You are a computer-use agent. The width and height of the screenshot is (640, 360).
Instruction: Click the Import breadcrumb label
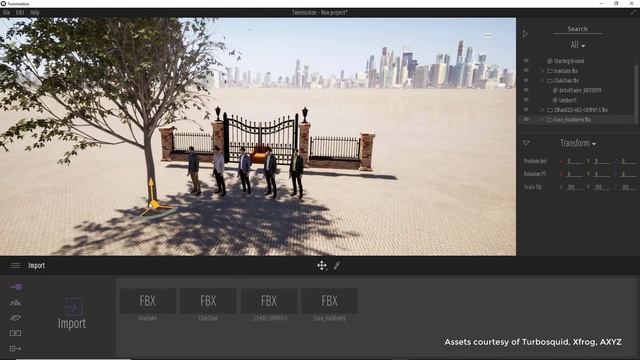pyautogui.click(x=37, y=266)
